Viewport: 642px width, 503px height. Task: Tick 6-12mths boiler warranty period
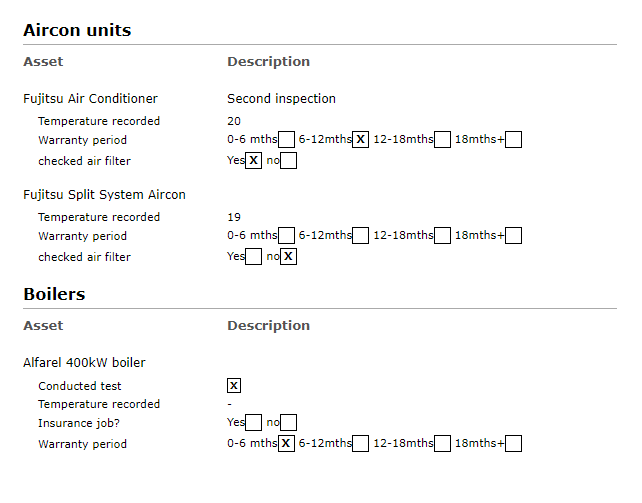tap(360, 443)
